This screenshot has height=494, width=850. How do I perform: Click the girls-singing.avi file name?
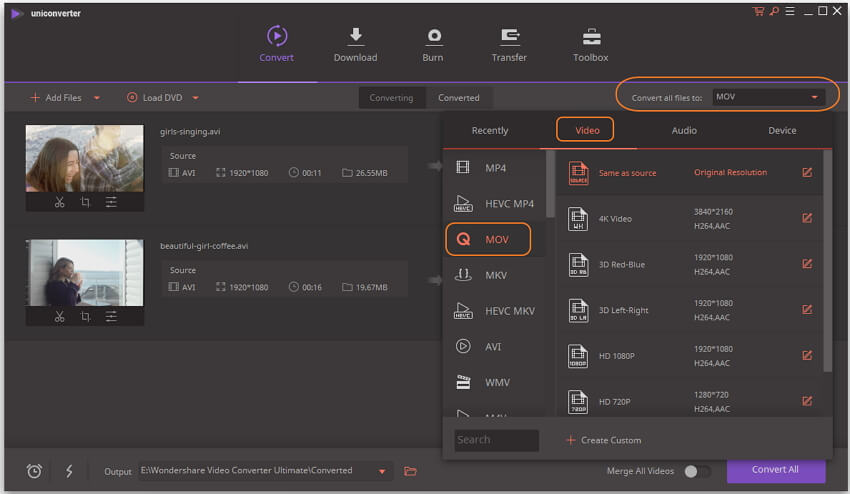[x=190, y=131]
